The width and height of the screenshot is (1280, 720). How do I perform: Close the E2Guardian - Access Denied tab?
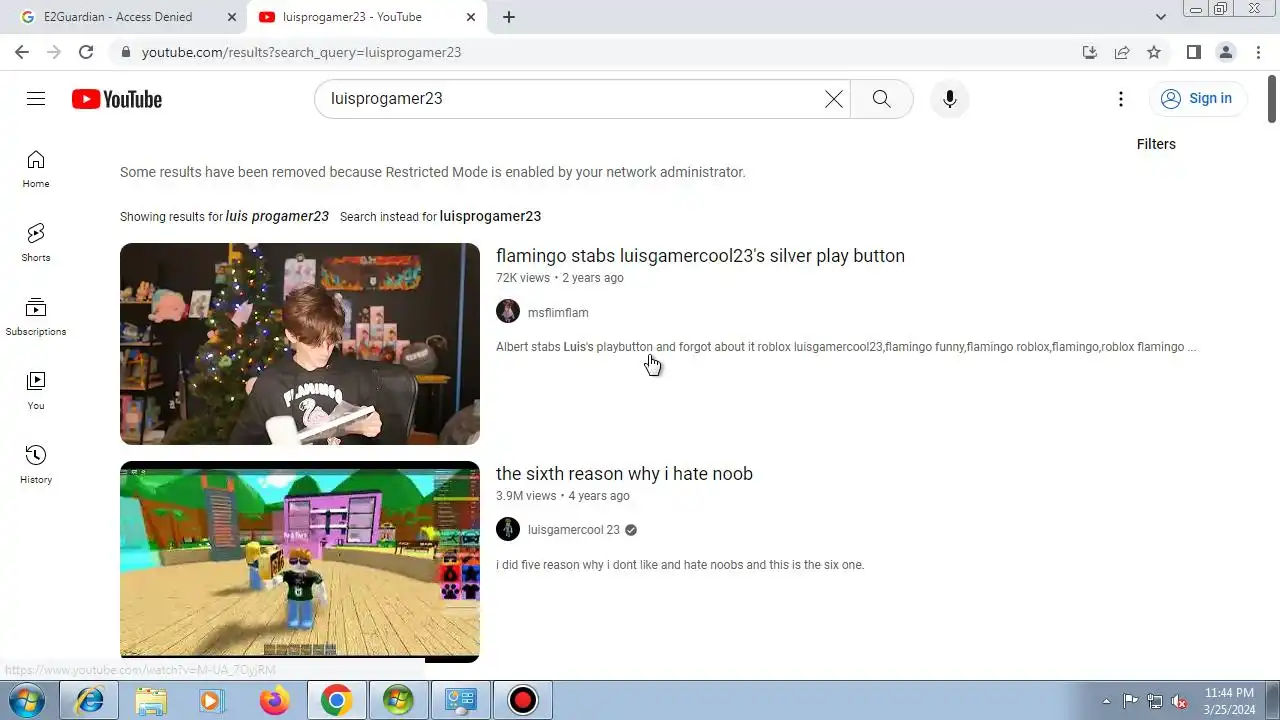pos(232,17)
